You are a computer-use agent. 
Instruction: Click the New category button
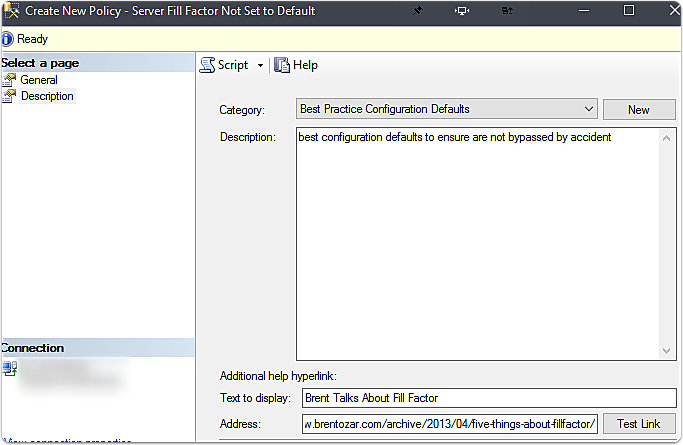pyautogui.click(x=638, y=109)
